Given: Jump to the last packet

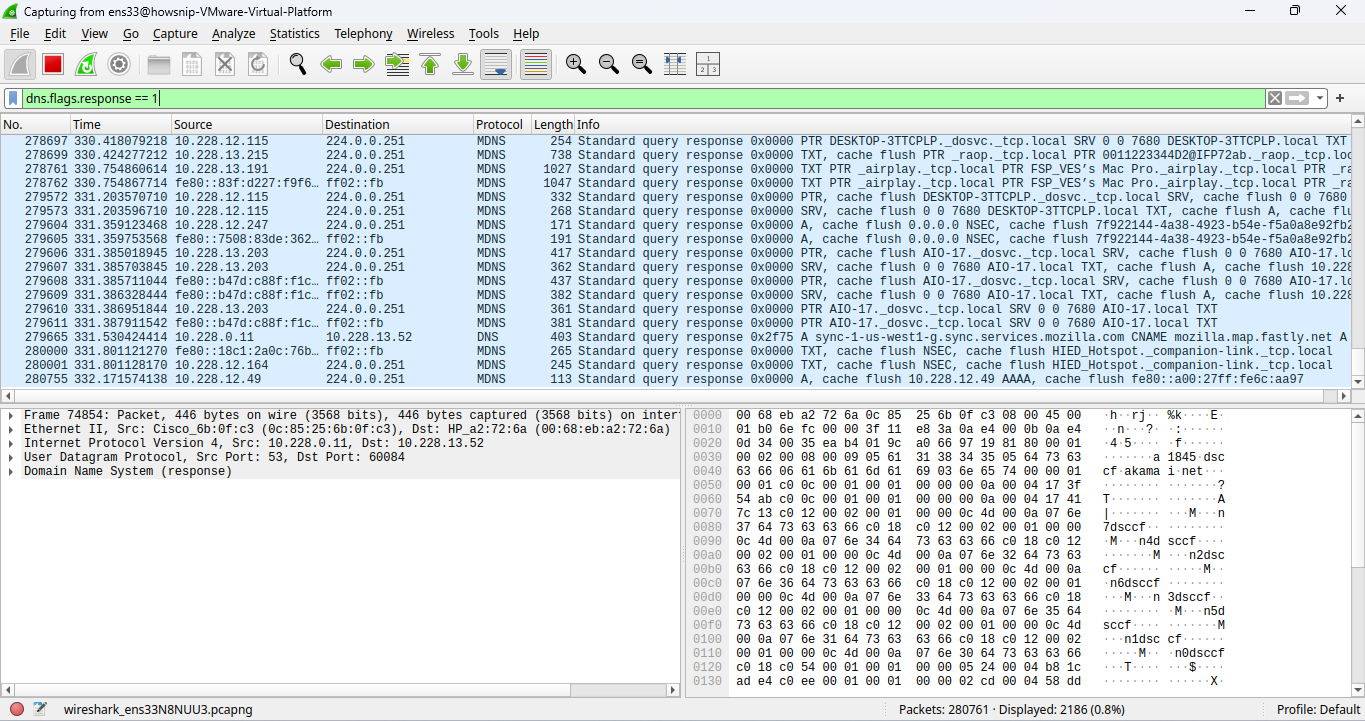Looking at the screenshot, I should pyautogui.click(x=463, y=65).
